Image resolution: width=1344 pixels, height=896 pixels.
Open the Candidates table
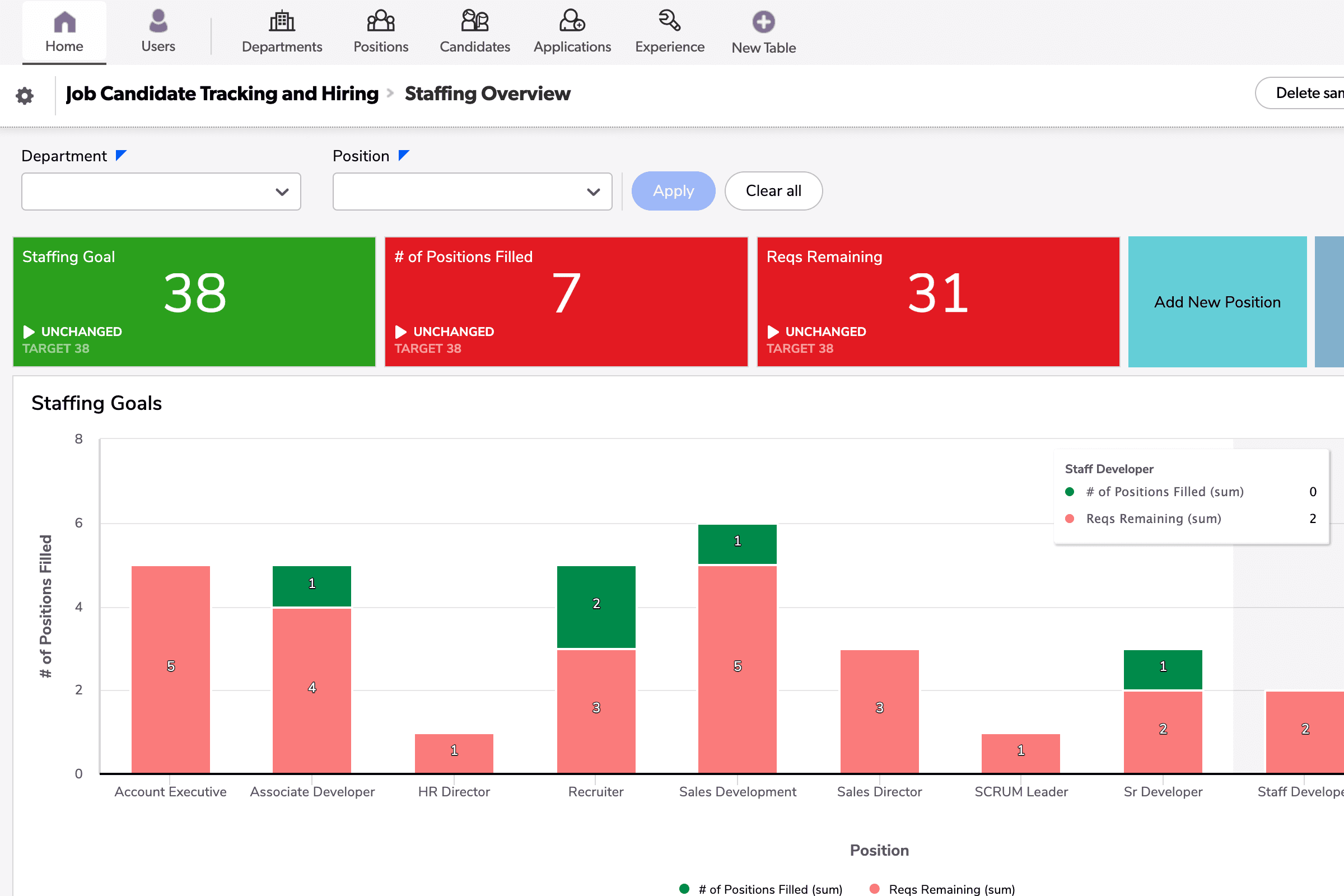click(x=474, y=31)
